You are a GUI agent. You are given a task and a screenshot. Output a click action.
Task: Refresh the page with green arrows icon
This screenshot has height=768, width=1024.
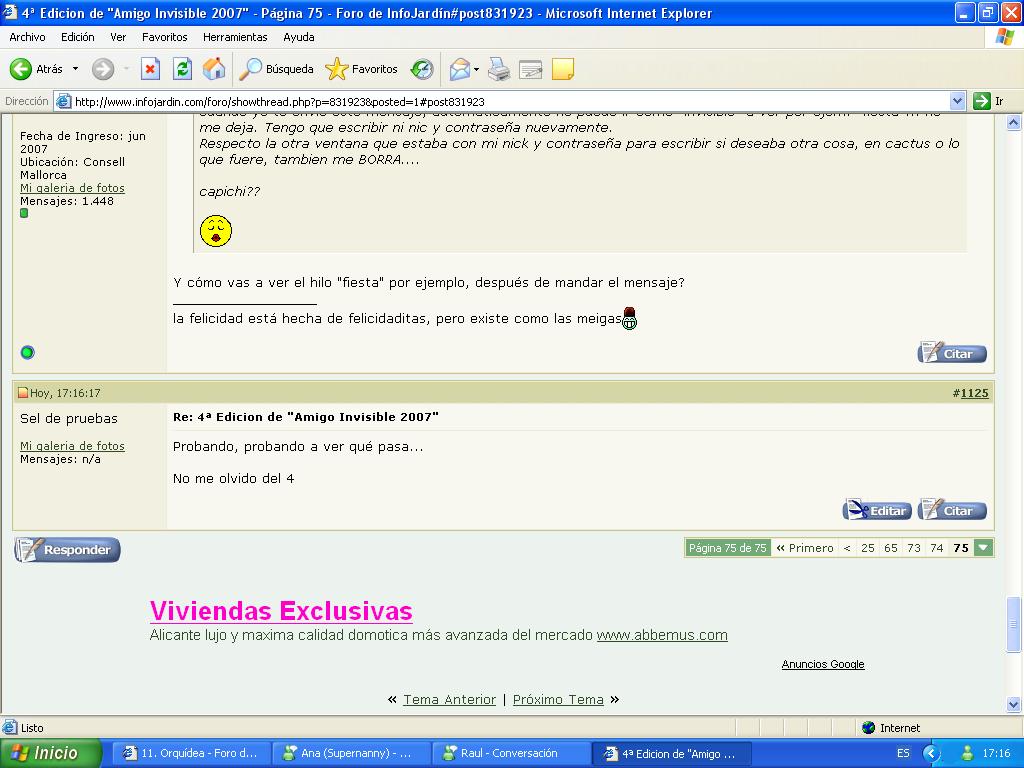click(x=182, y=69)
